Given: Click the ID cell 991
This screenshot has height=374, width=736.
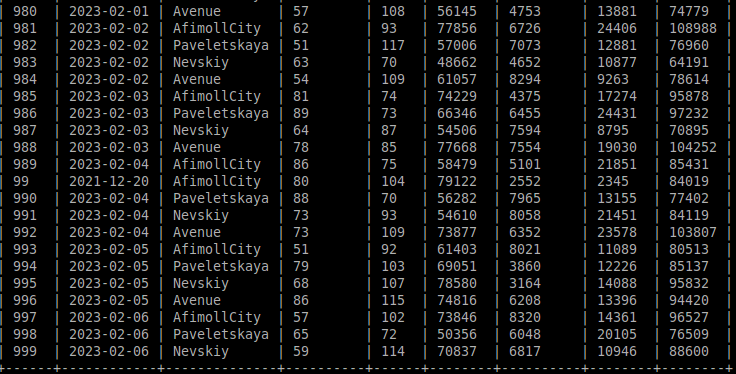Looking at the screenshot, I should 25,215.
